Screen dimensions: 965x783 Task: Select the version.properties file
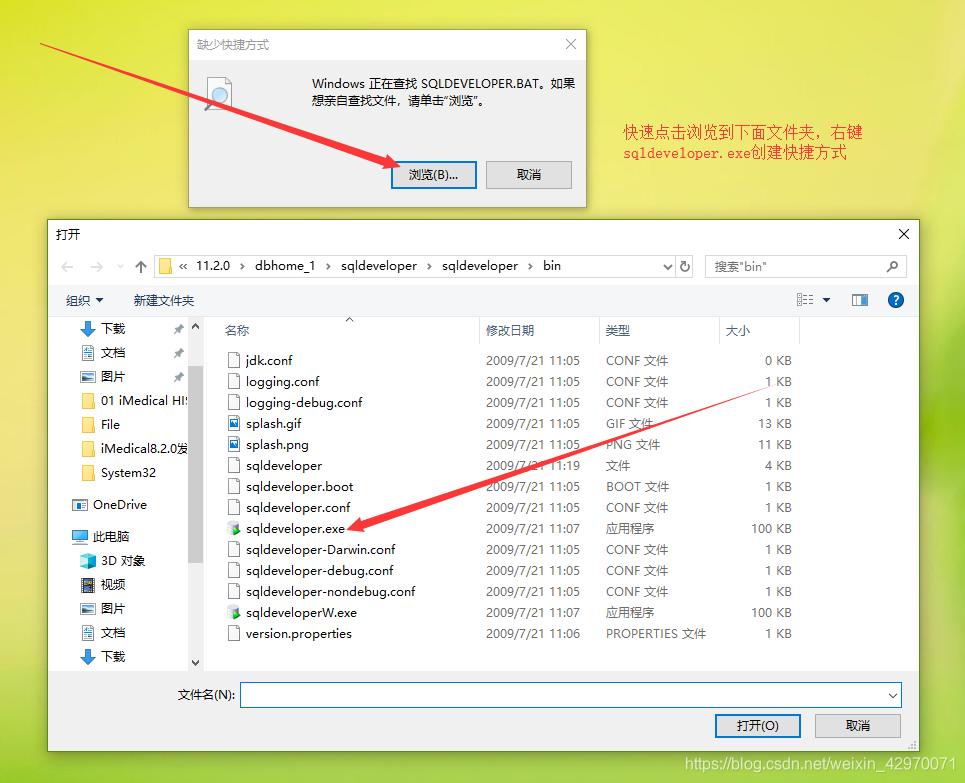(x=298, y=633)
